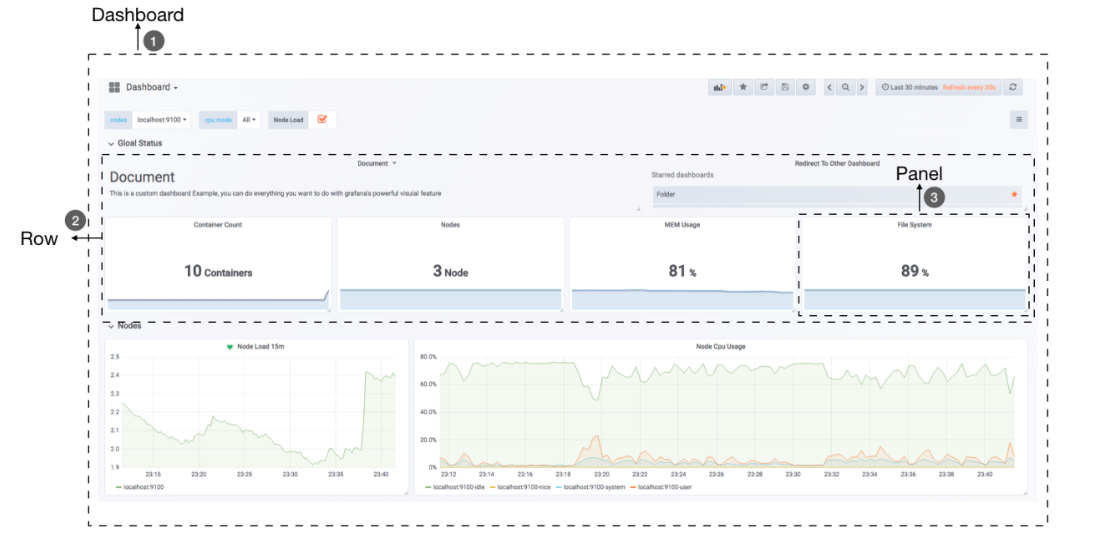Image resolution: width=1101 pixels, height=535 pixels.
Task: Click the Container Count panel title
Action: pos(217,225)
